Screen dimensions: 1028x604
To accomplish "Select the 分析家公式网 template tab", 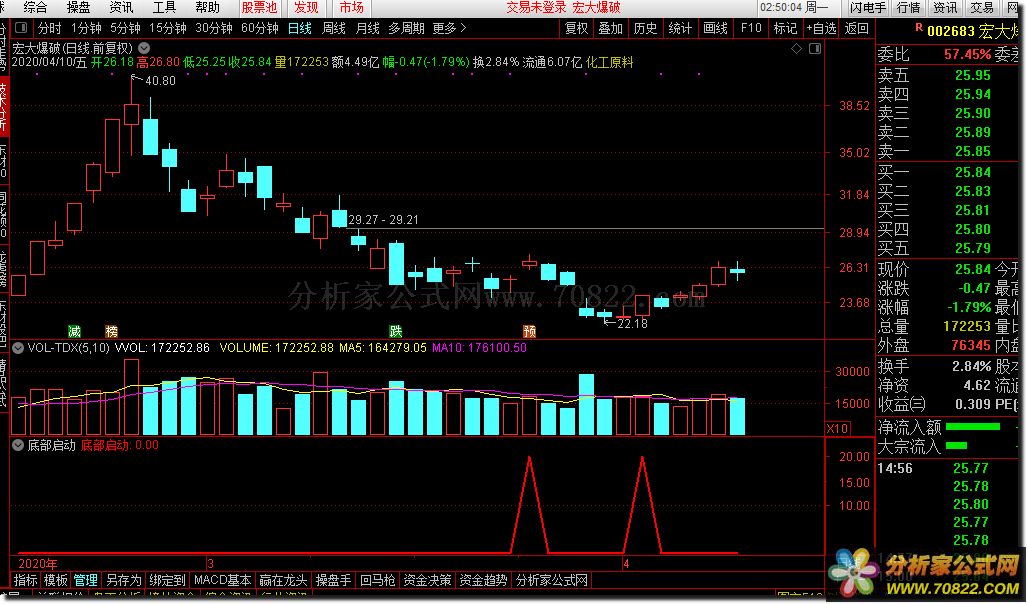I will click(551, 580).
